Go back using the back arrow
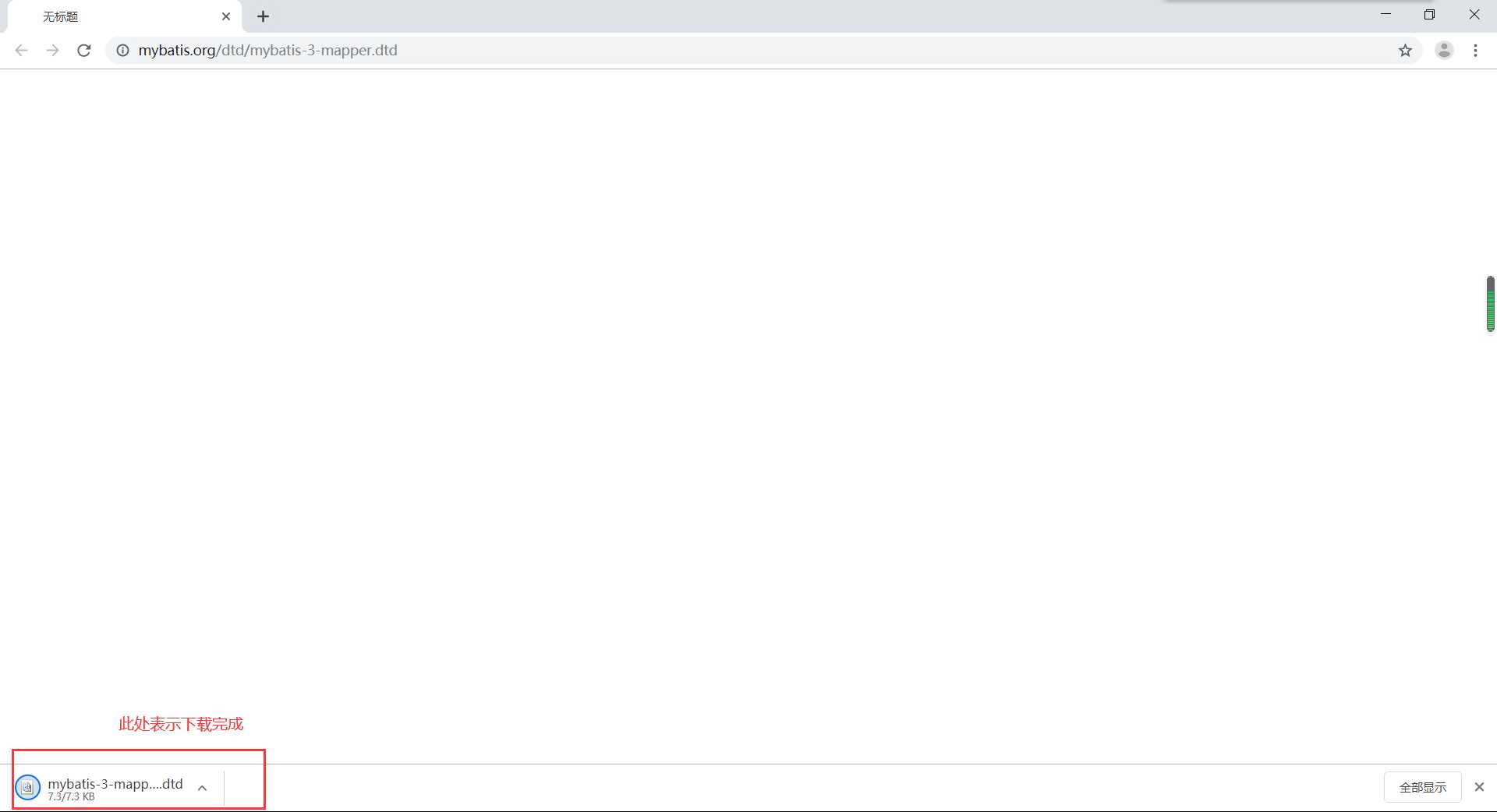The image size is (1497, 812). click(21, 51)
